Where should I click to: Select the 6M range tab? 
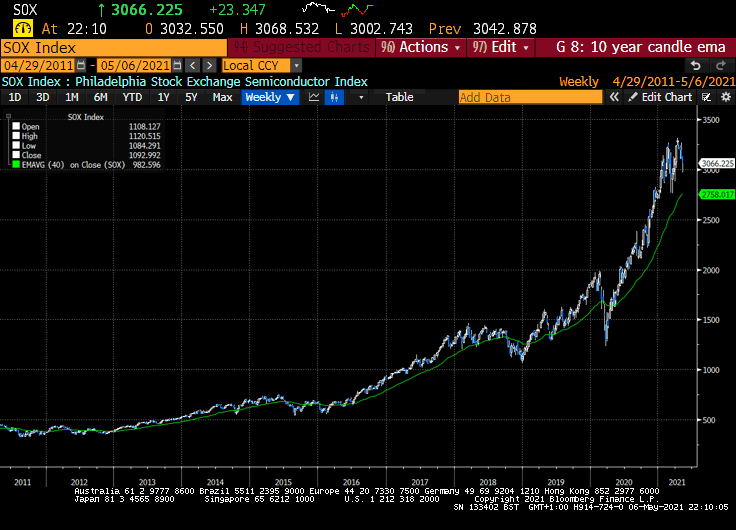100,97
